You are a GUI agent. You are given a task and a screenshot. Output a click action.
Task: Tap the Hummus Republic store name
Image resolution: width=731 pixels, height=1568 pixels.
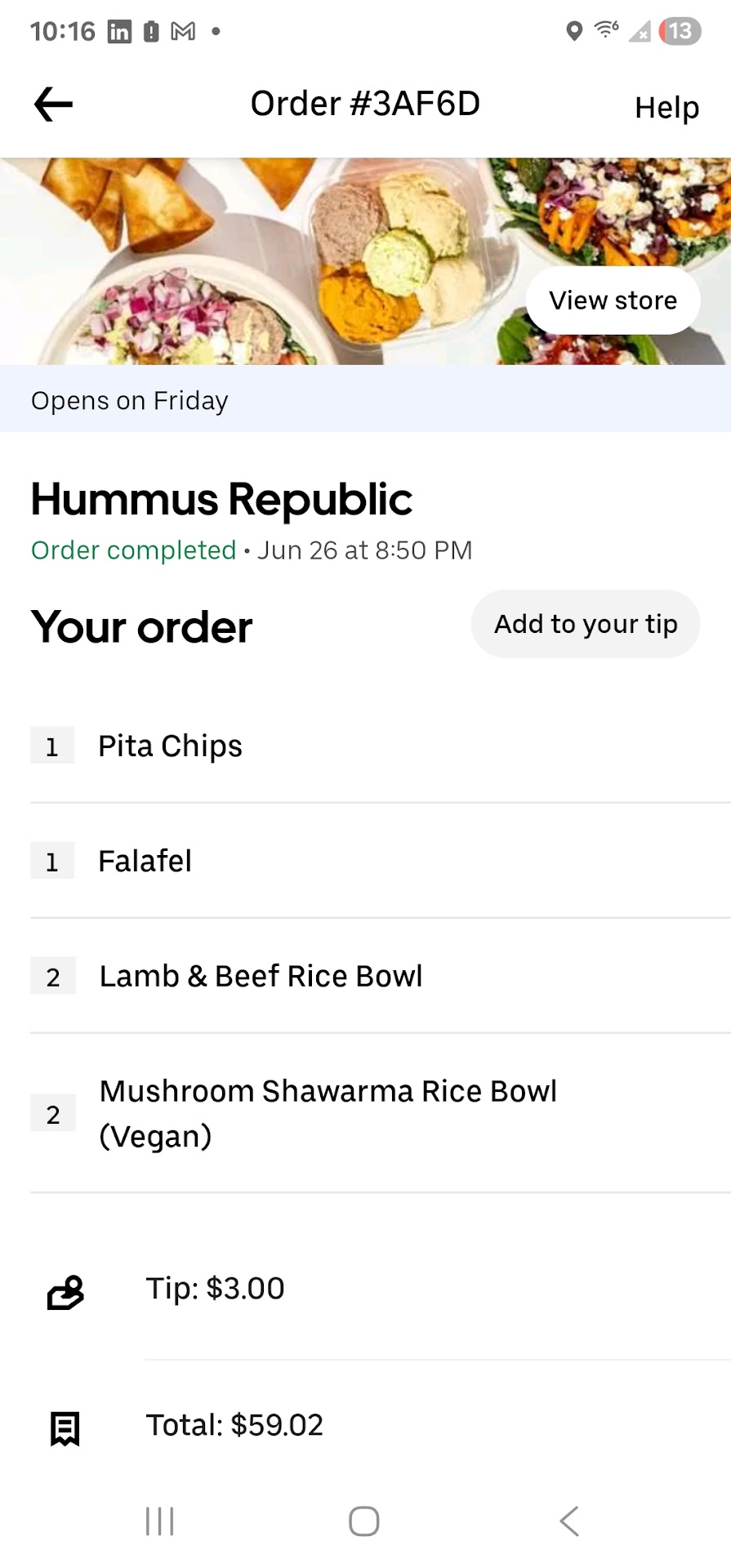click(x=221, y=499)
